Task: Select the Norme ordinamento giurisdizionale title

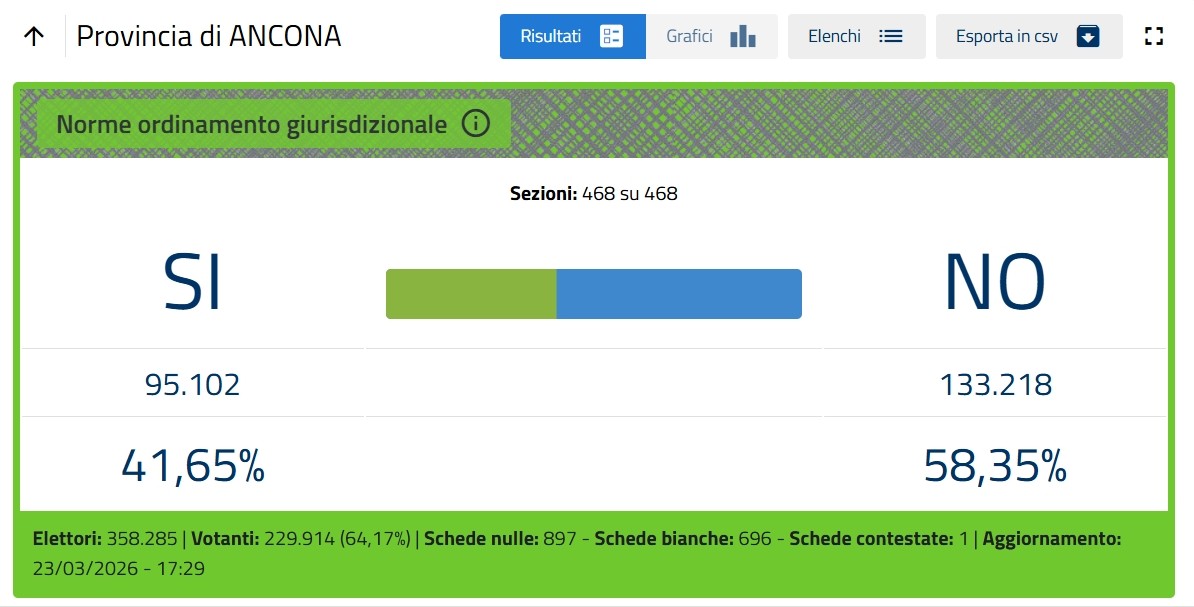Action: pos(251,125)
